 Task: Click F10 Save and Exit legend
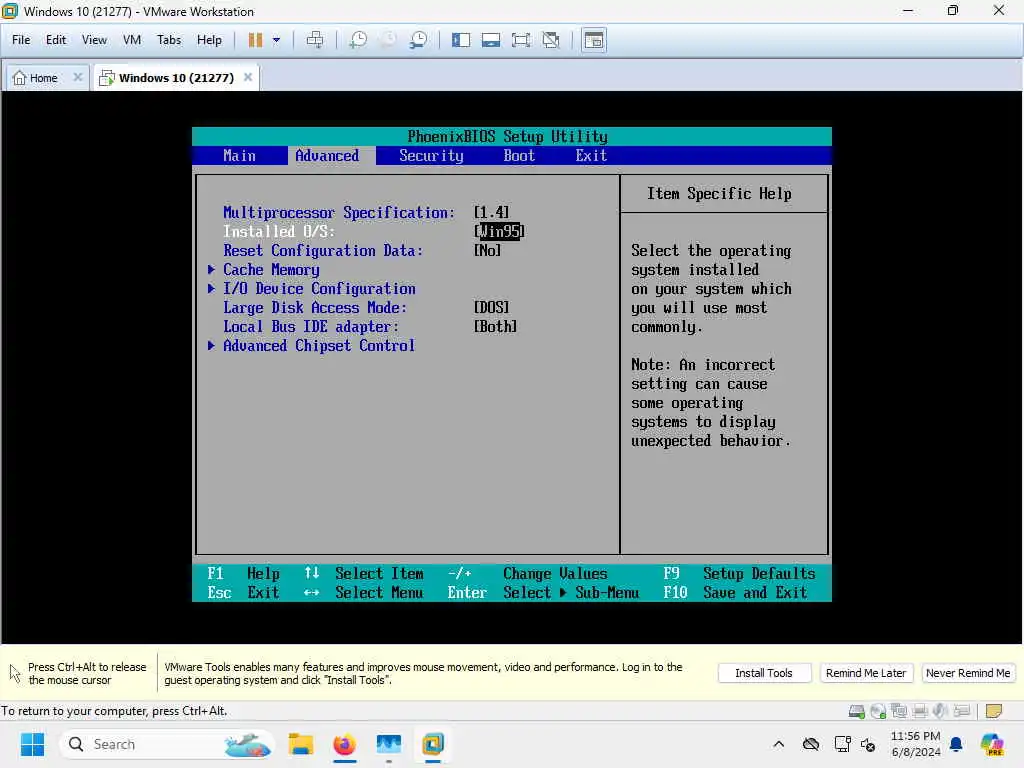click(x=735, y=592)
